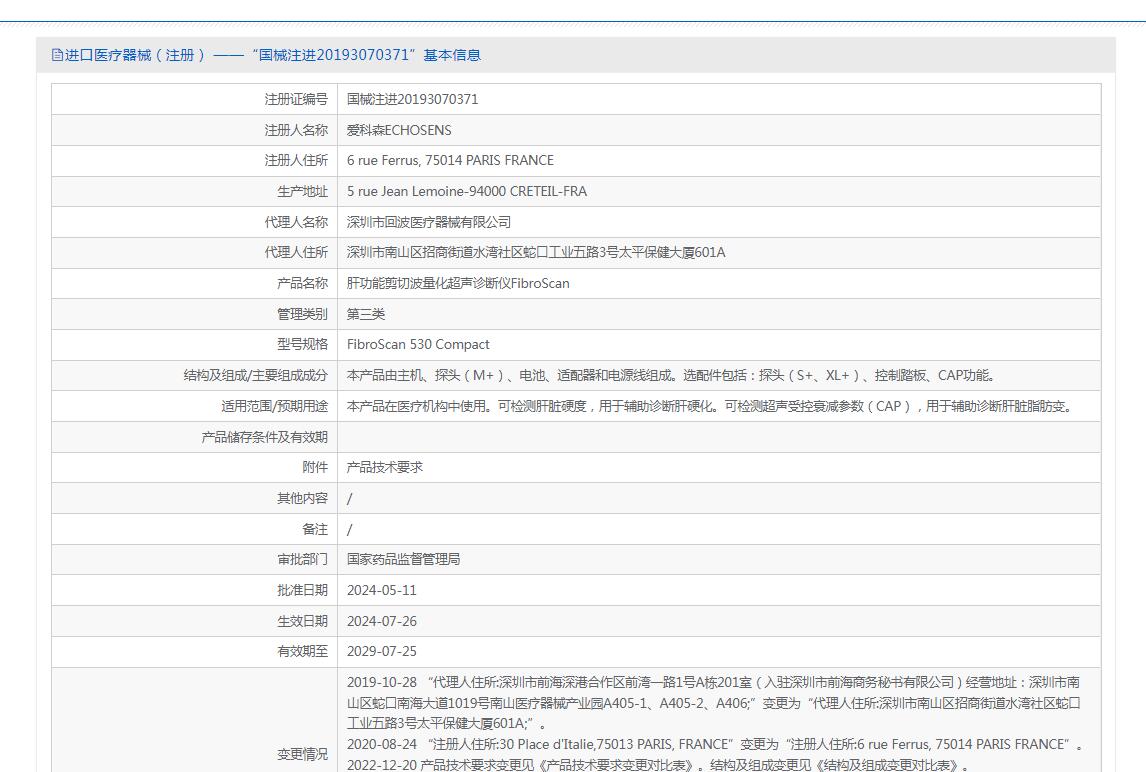Select change record dated 2022-12-20
This screenshot has height=772, width=1146.
pos(658,765)
